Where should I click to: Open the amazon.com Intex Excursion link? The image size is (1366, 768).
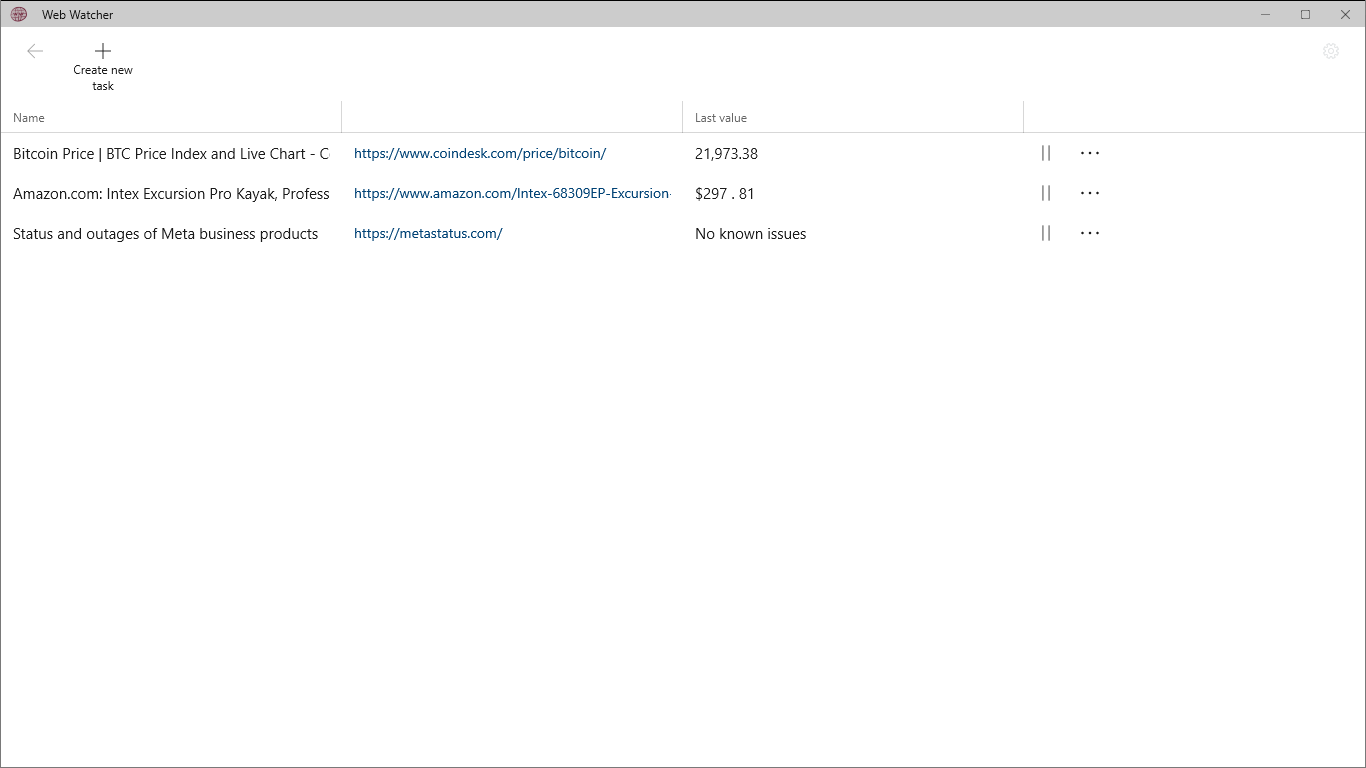pos(512,193)
